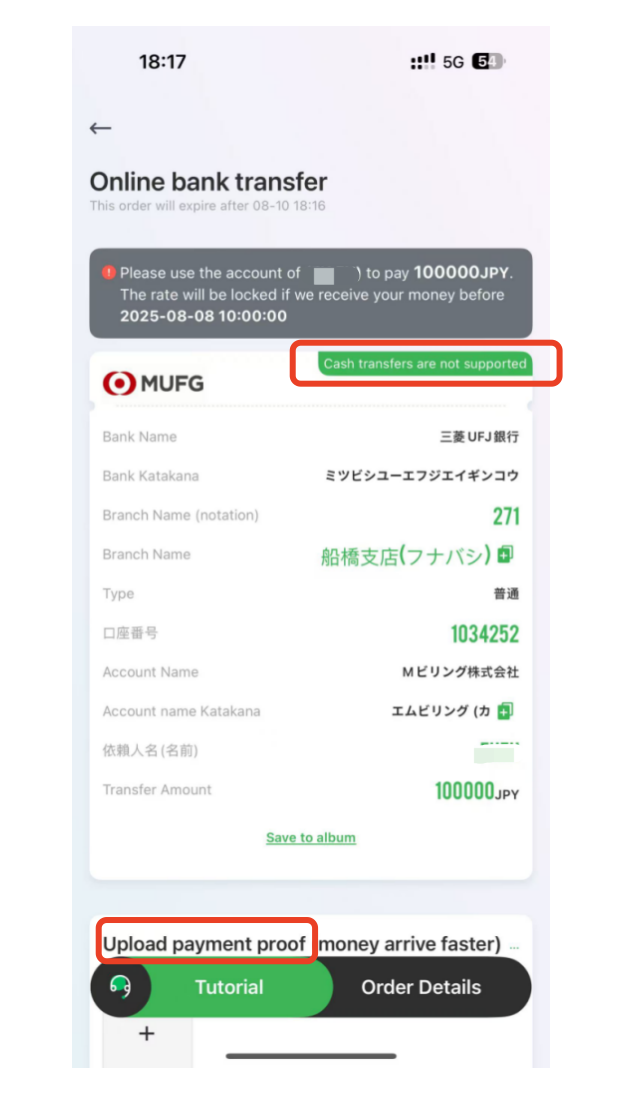Tap the 100000 JPY transfer amount
Image resolution: width=618 pixels, height=1104 pixels.
(x=477, y=791)
